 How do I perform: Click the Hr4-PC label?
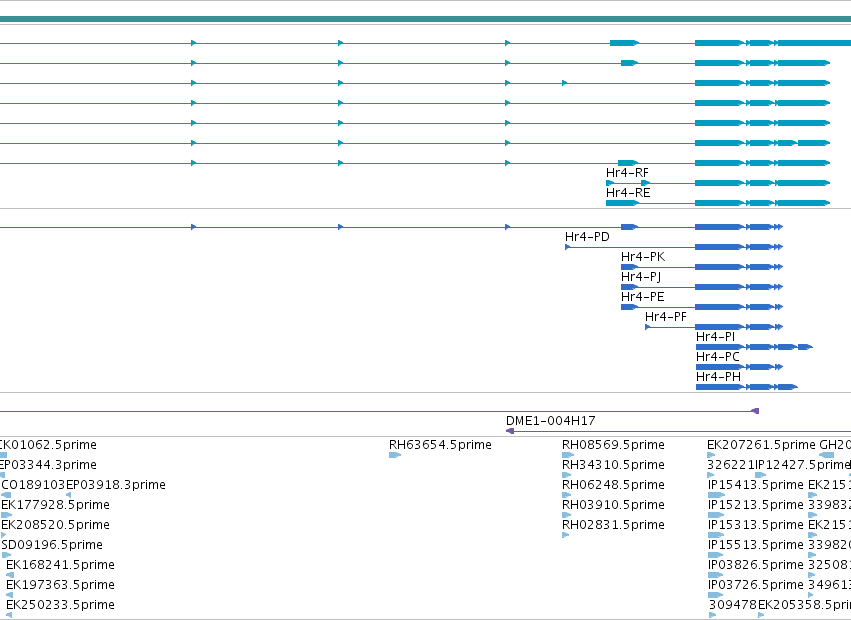click(717, 357)
